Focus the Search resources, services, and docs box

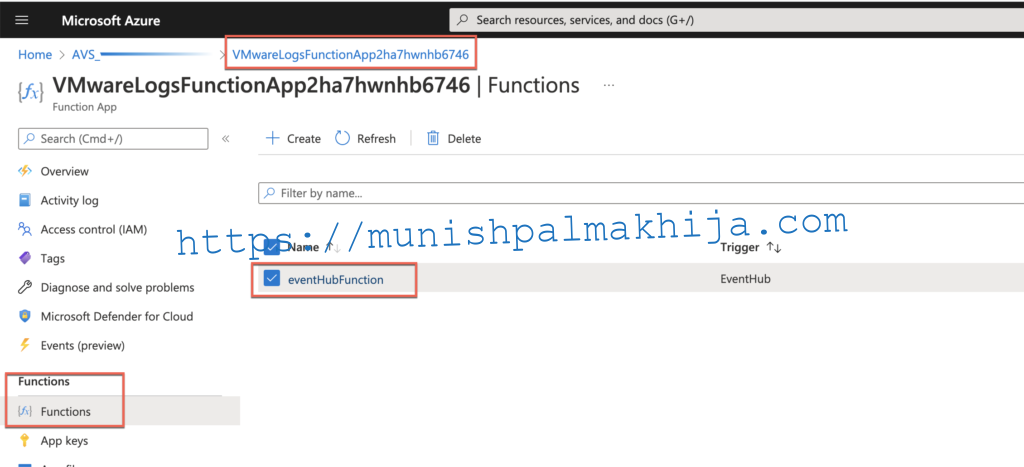pos(736,20)
